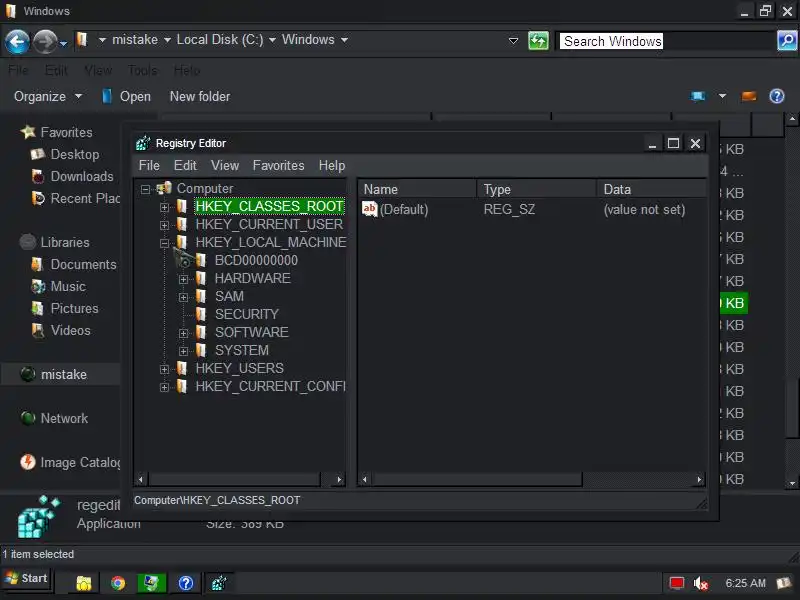This screenshot has height=600, width=800.
Task: Click the Image Catalog icon in sidebar
Action: 28,462
